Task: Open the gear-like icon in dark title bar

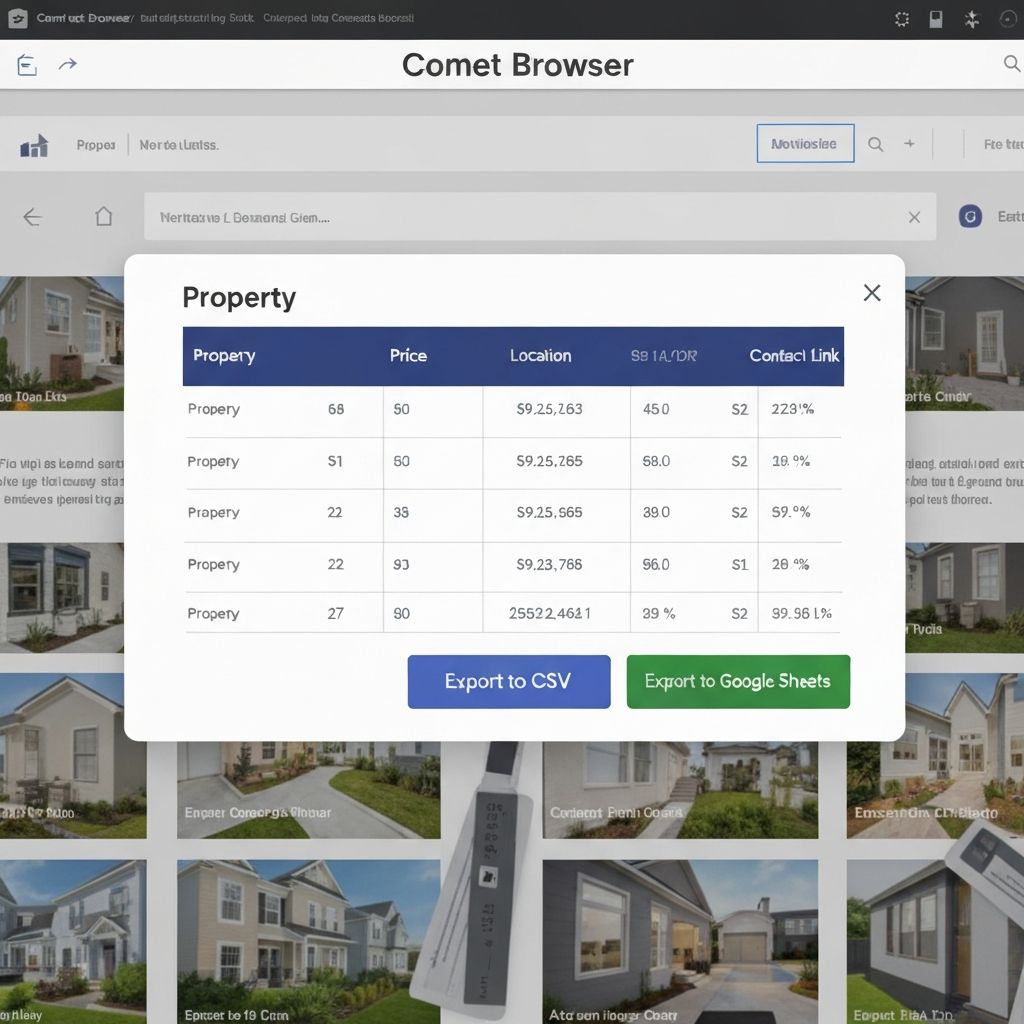Action: click(x=902, y=19)
